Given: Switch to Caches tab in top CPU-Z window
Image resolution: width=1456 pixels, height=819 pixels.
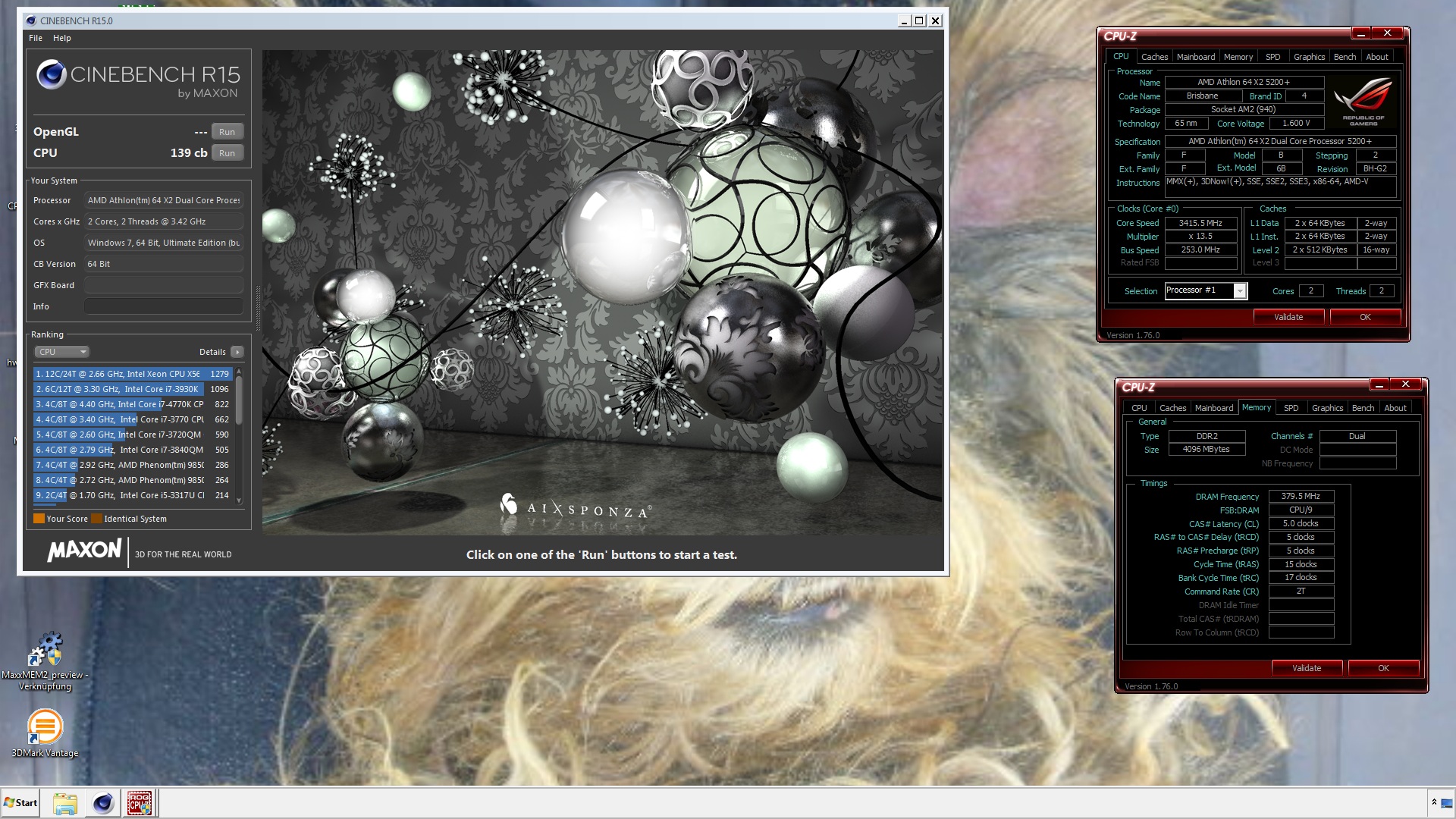Looking at the screenshot, I should click(1154, 57).
